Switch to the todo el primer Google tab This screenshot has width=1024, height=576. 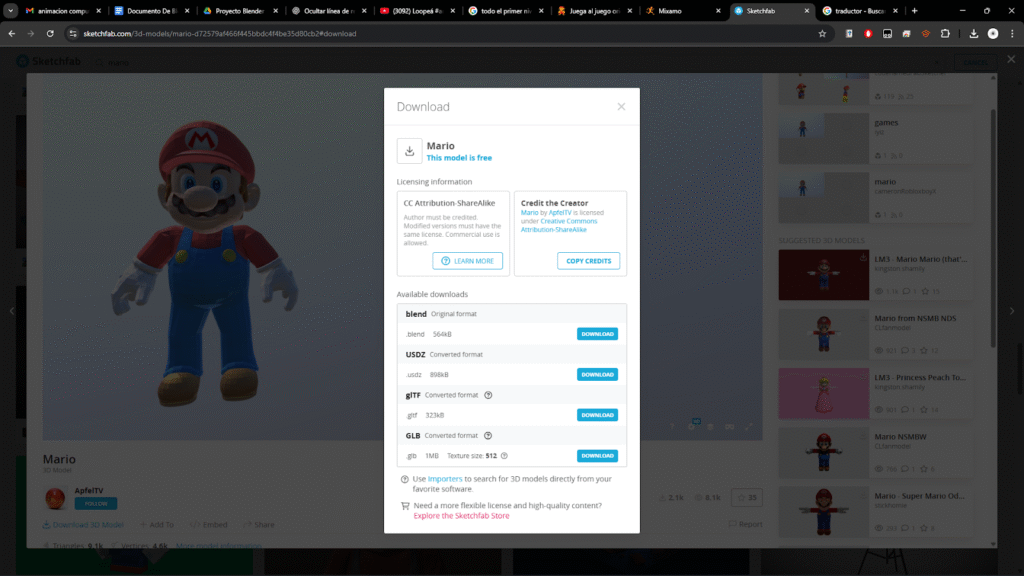coord(506,10)
